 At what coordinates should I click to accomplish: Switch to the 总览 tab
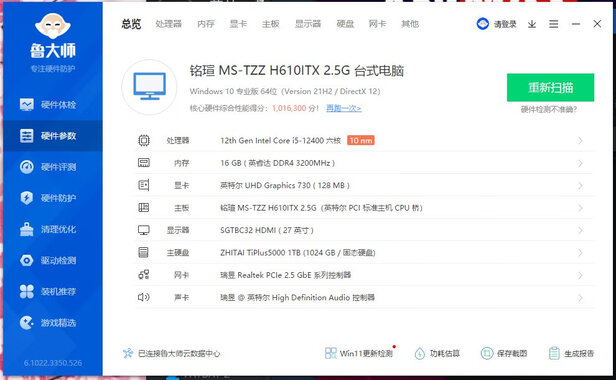pos(131,24)
